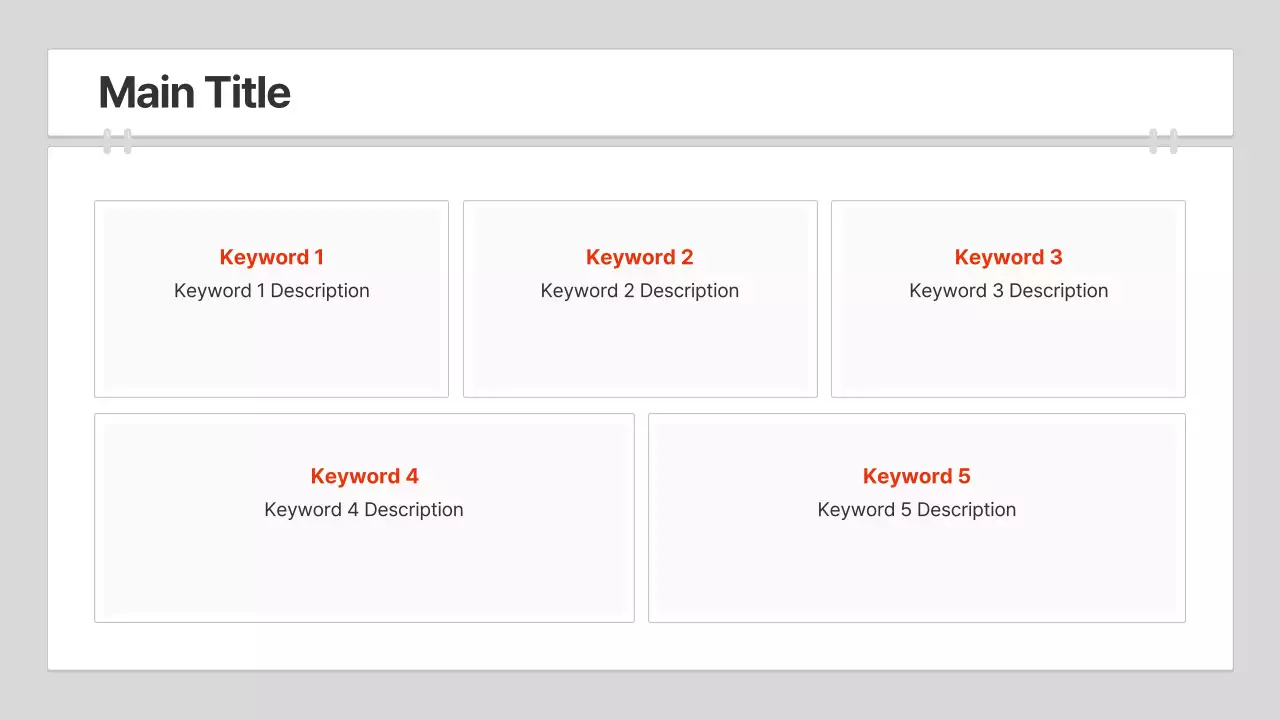Click the Keyword 4 Description text
1280x720 pixels.
tap(363, 509)
